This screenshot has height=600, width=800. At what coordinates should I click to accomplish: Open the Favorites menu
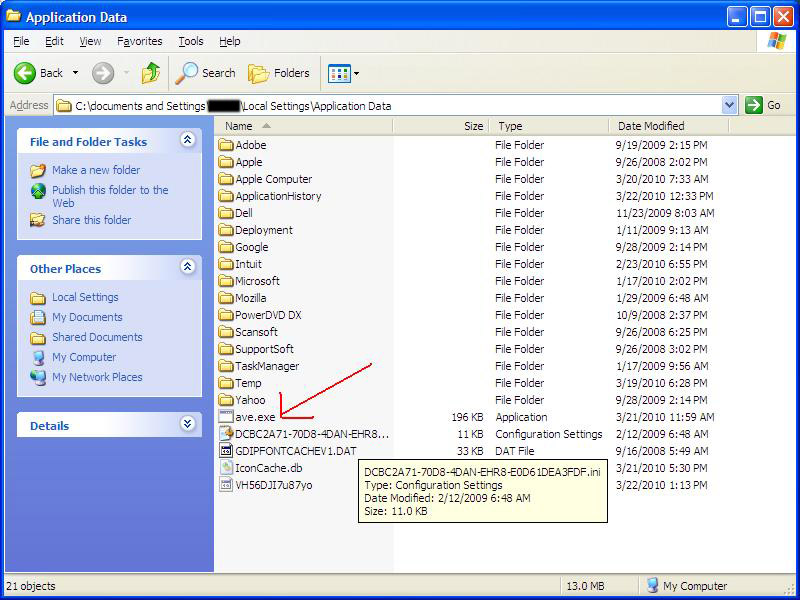click(x=140, y=41)
